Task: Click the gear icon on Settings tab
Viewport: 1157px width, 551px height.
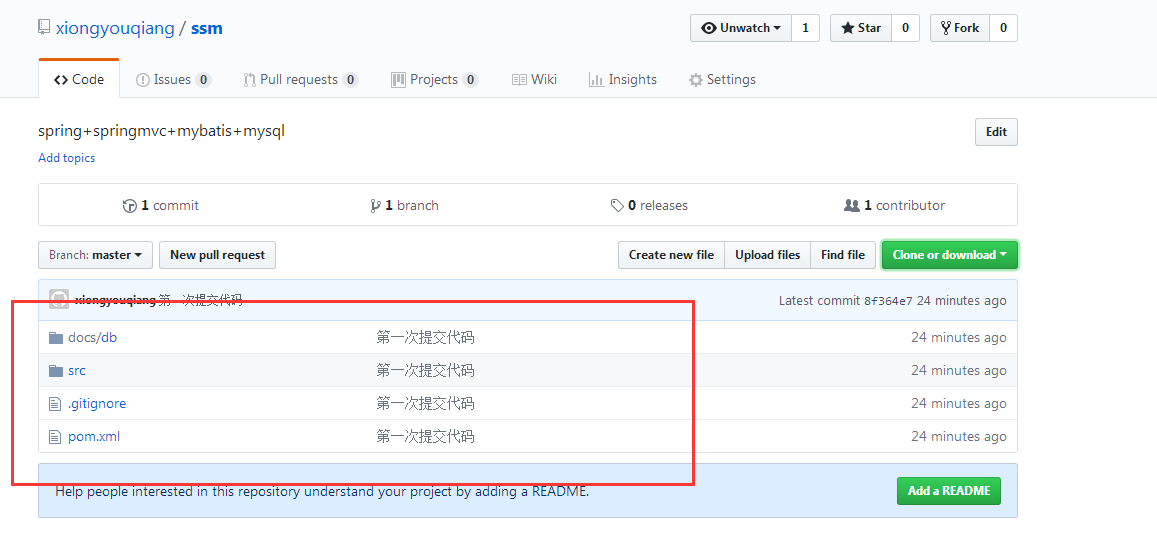Action: 696,80
